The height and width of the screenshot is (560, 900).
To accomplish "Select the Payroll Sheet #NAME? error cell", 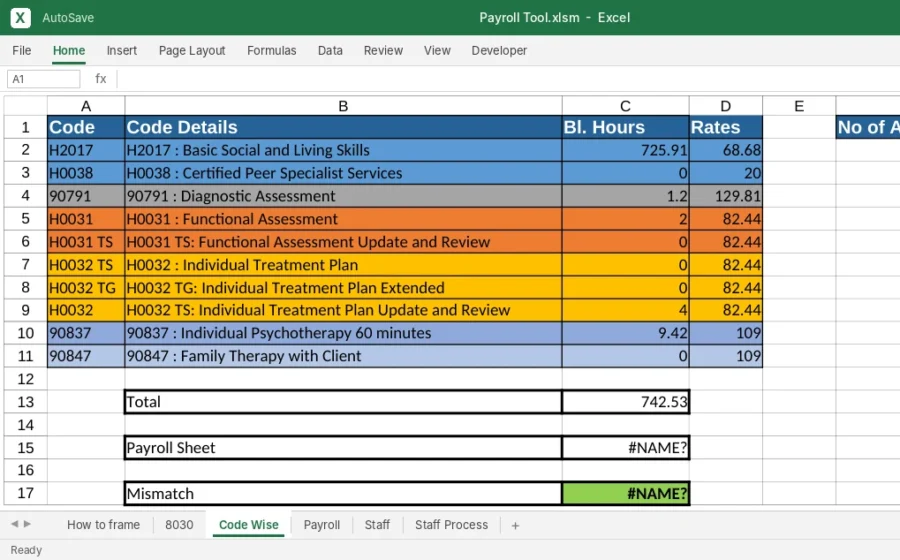I will (x=626, y=448).
